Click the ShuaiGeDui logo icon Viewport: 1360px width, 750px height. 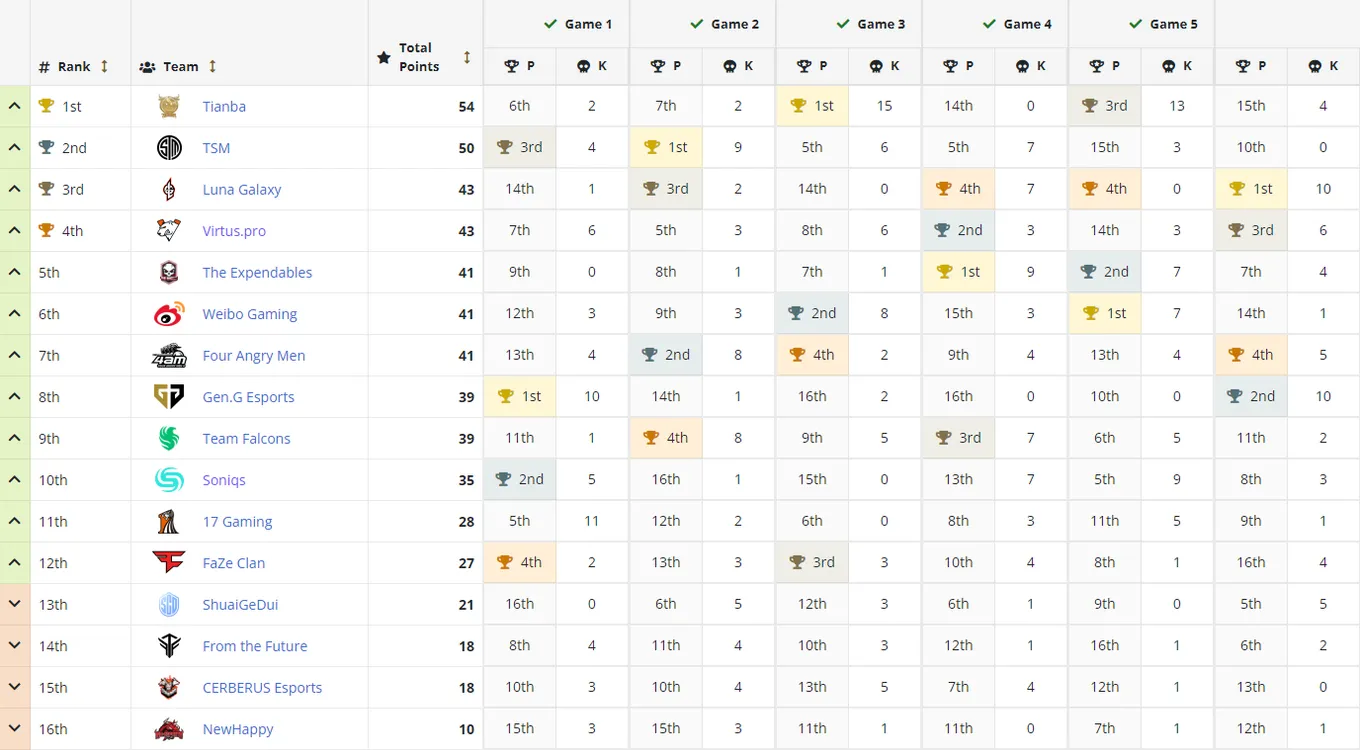point(169,605)
